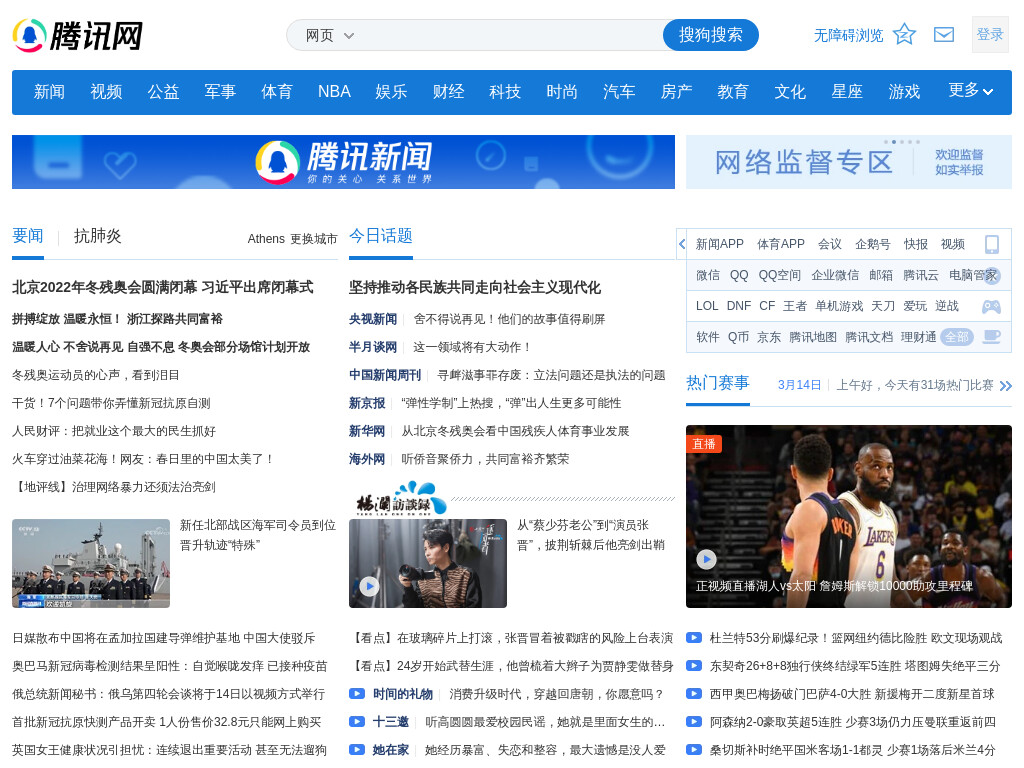This screenshot has width=1024, height=768.
Task: Open NBA in navigation bar
Action: click(334, 91)
